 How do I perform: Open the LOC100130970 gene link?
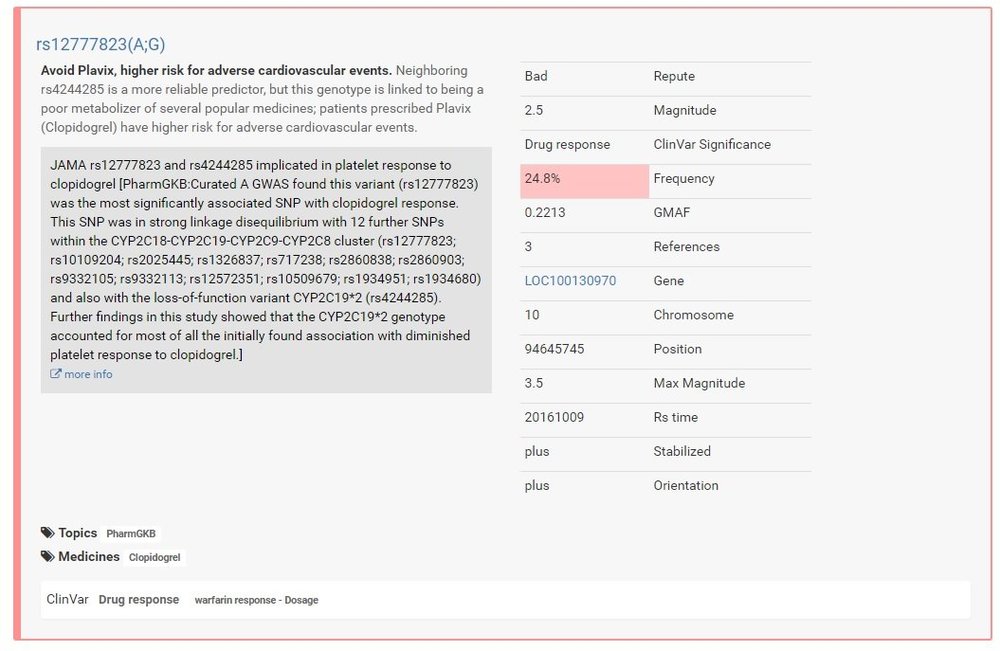pos(570,281)
